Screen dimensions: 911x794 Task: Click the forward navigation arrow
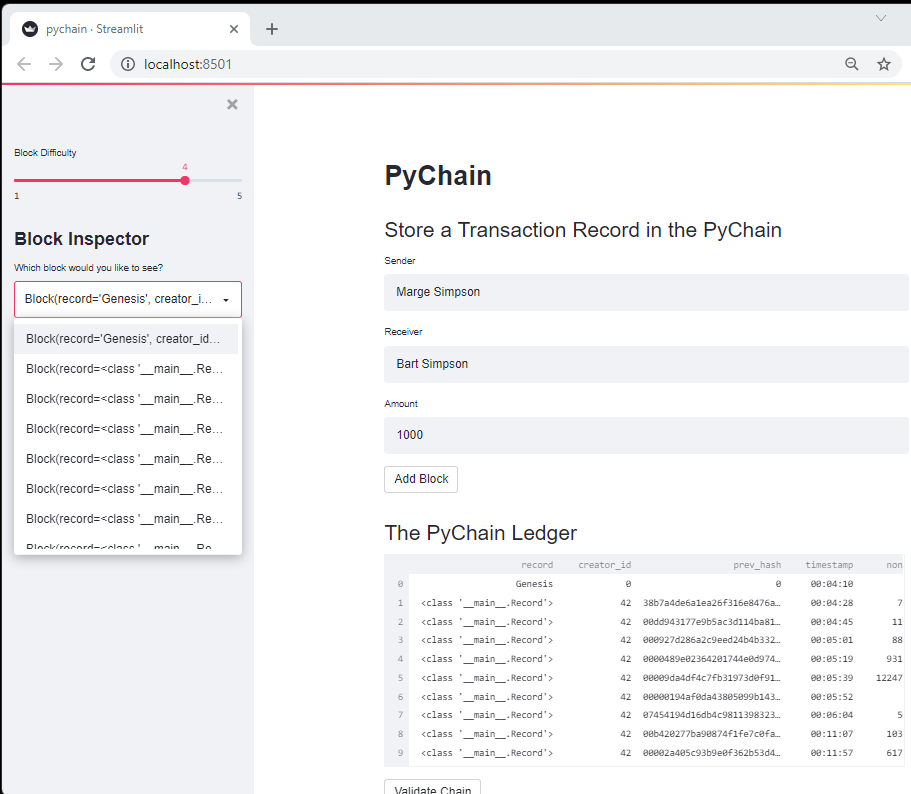click(56, 63)
